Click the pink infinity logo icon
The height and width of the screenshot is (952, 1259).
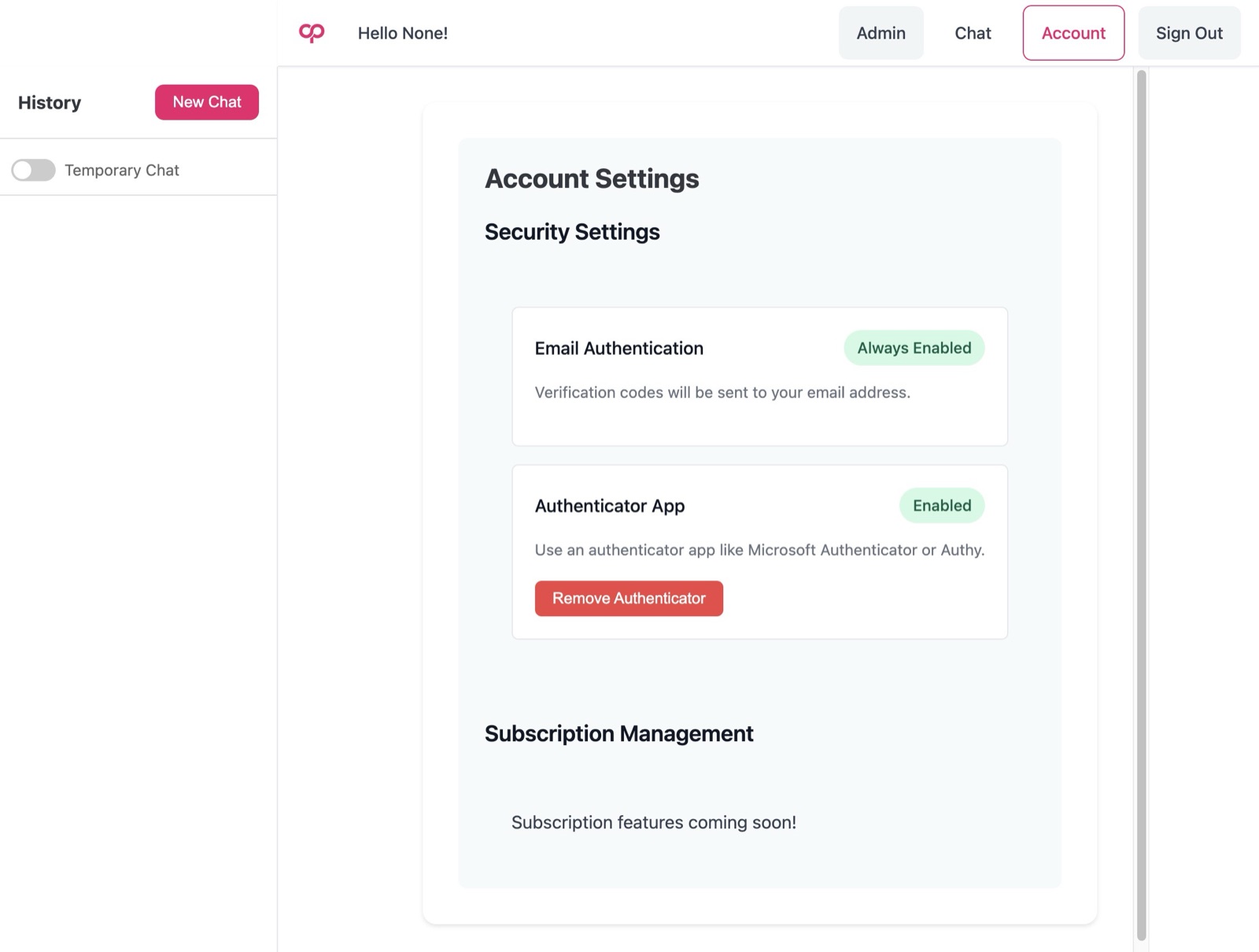coord(312,32)
